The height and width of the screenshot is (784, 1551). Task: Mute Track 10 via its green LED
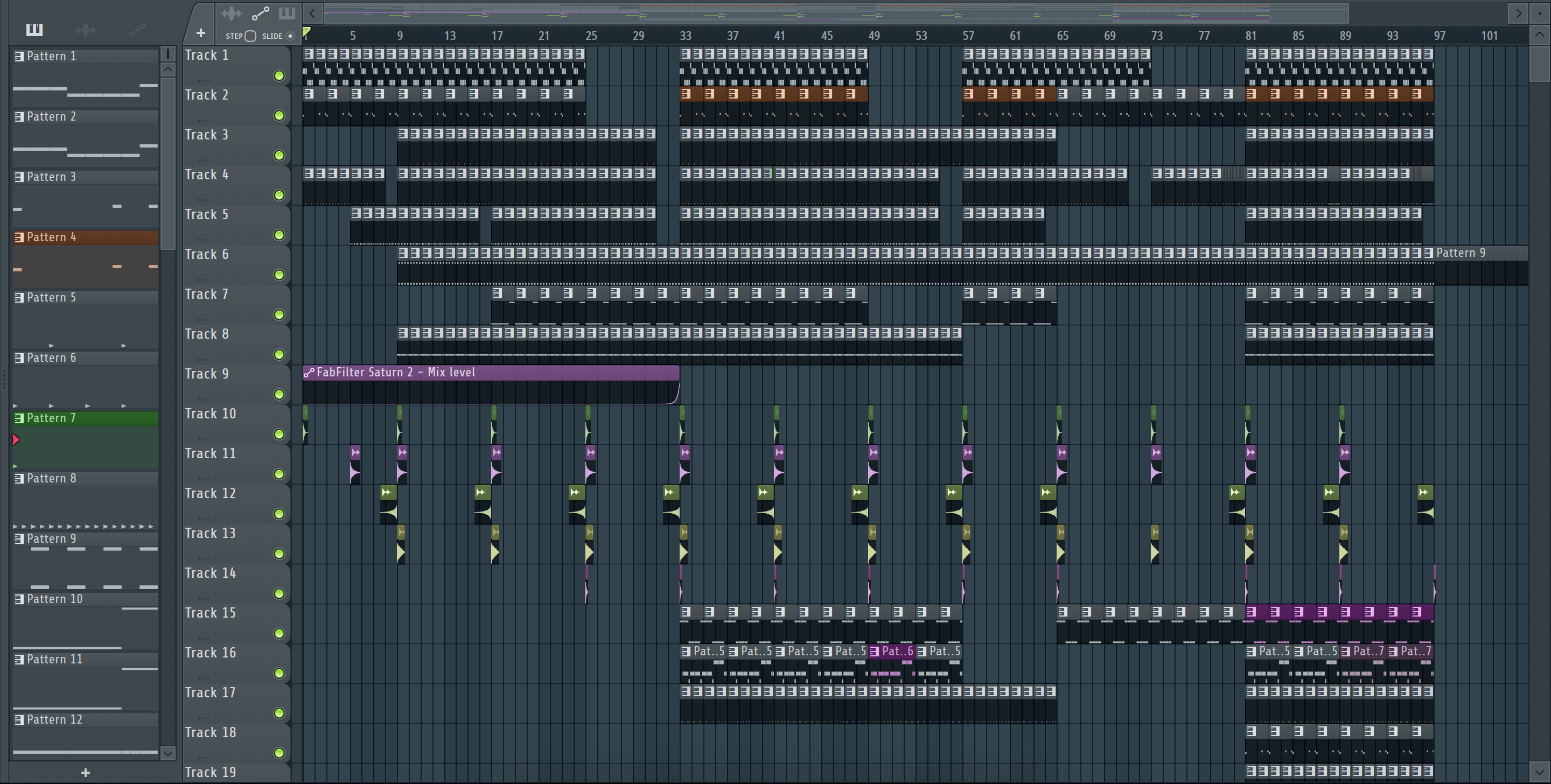click(x=279, y=434)
